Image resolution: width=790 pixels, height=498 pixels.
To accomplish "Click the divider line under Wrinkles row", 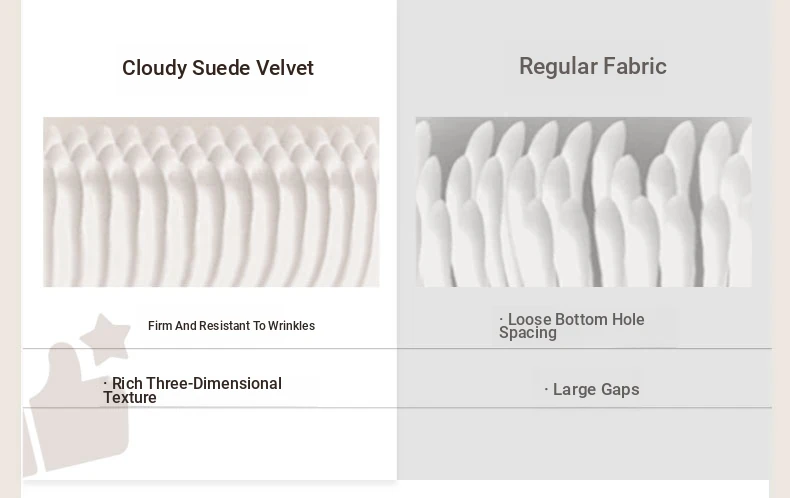I will [397, 348].
